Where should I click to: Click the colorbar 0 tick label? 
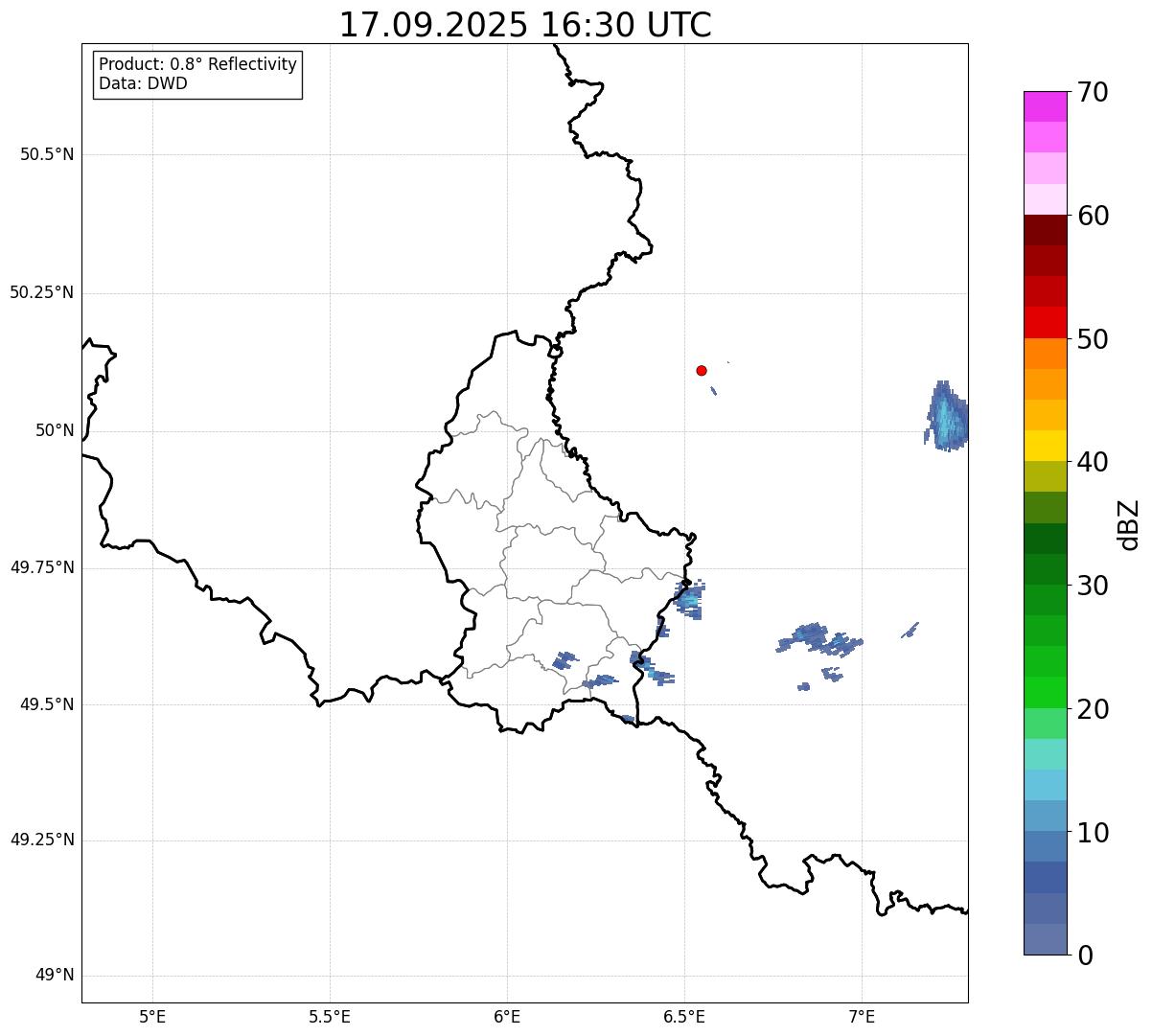point(1085,955)
